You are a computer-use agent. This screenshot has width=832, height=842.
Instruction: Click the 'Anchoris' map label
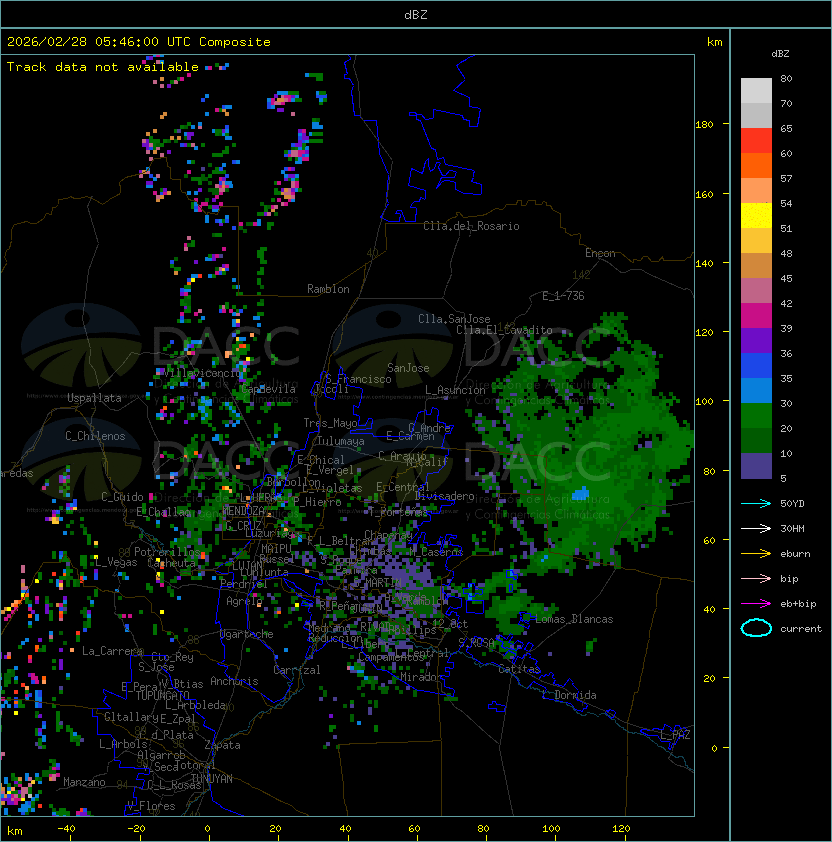[x=234, y=681]
